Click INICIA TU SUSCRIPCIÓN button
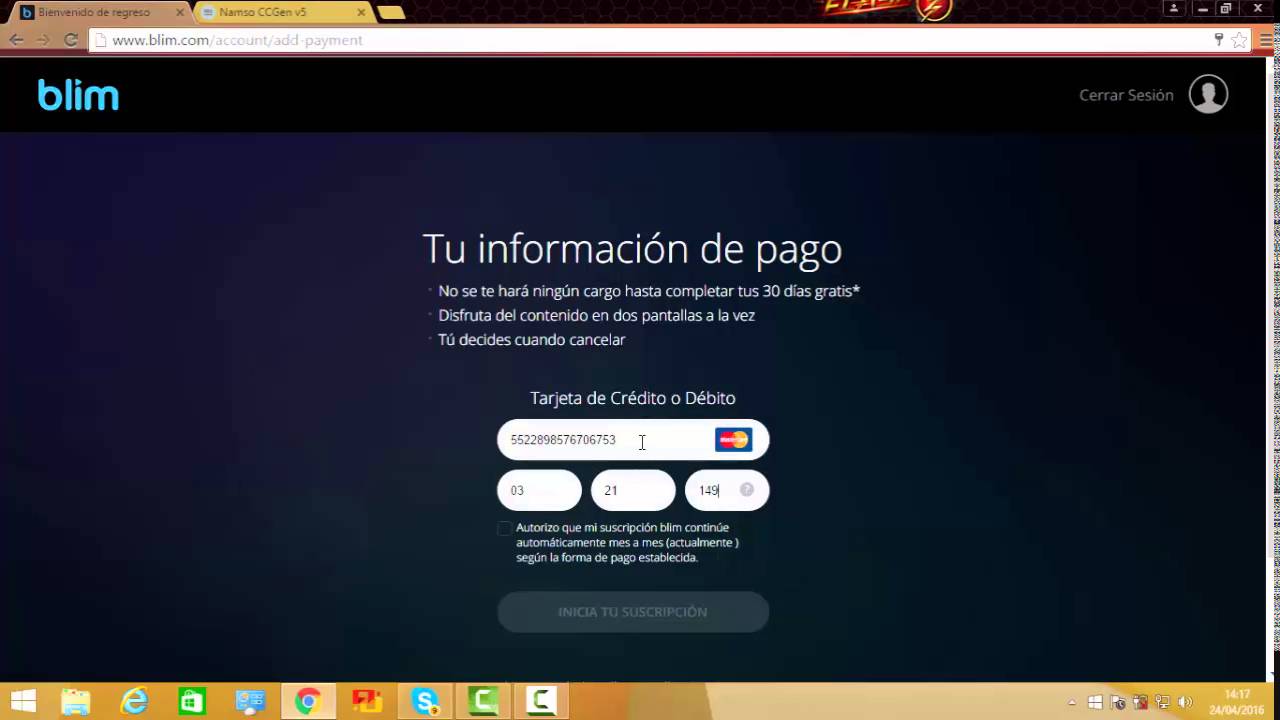Image resolution: width=1280 pixels, height=720 pixels. [633, 612]
